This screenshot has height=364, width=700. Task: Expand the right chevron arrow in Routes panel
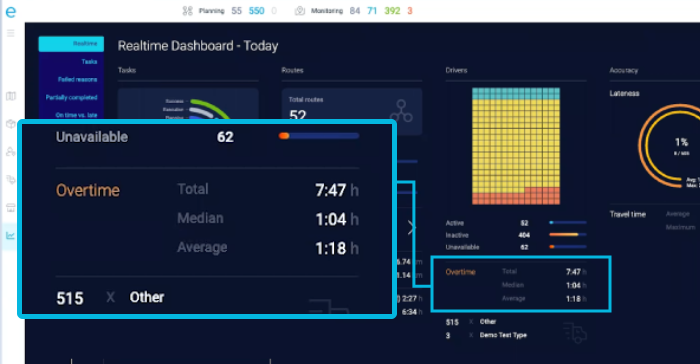[x=411, y=227]
